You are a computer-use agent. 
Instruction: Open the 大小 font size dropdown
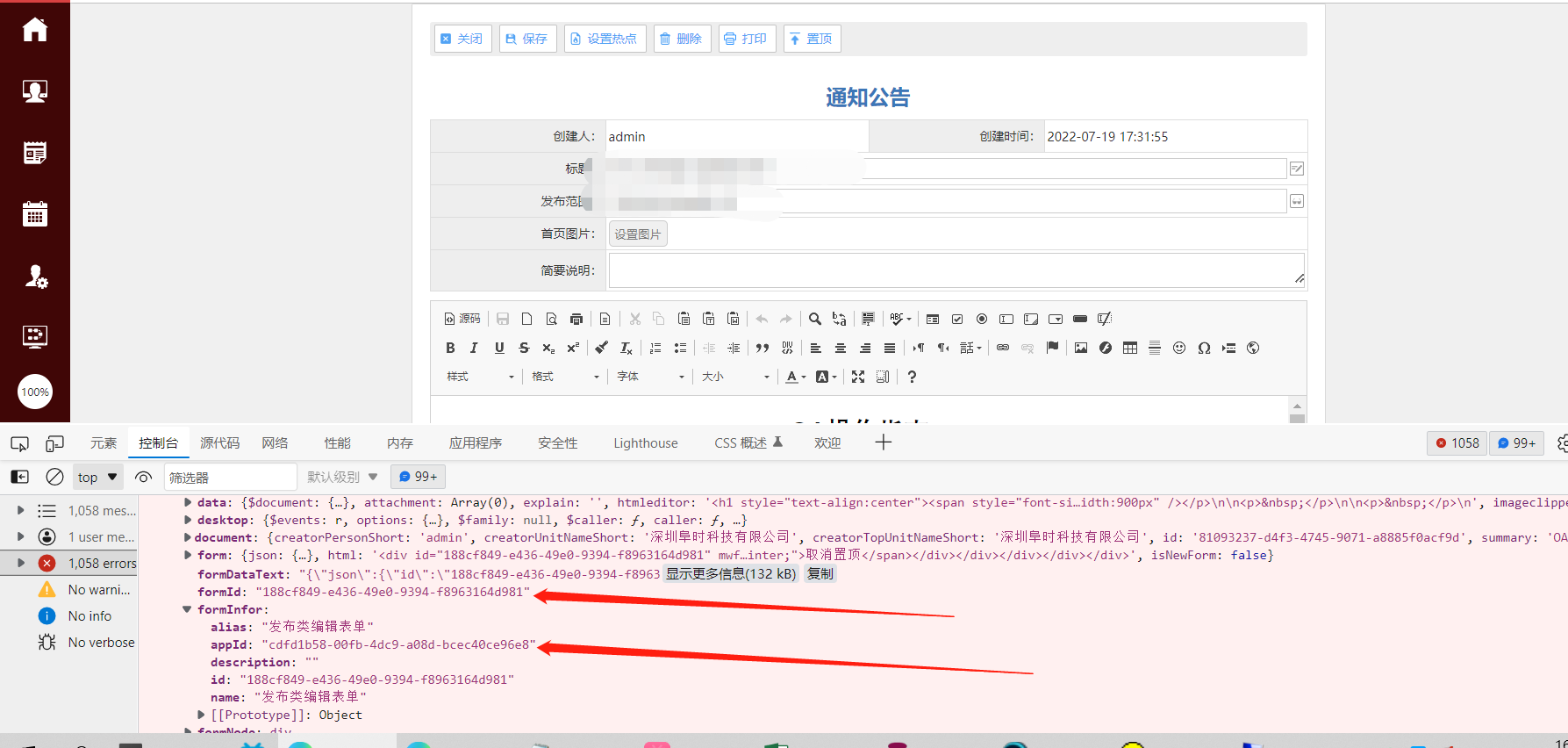click(736, 377)
